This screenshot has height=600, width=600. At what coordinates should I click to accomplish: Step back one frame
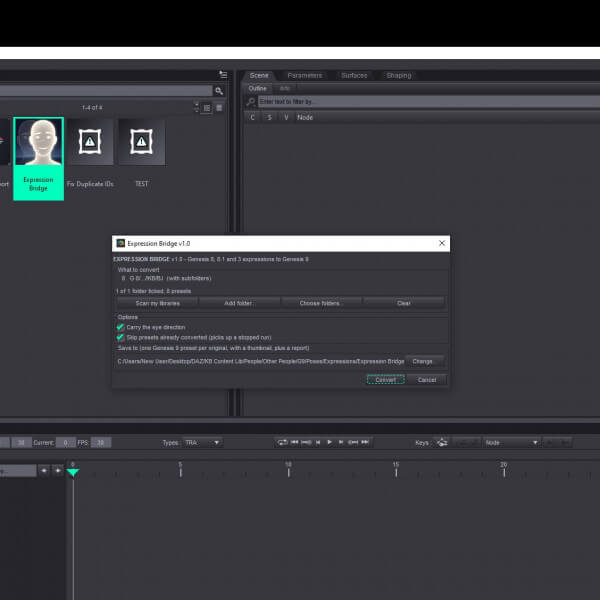pos(318,442)
